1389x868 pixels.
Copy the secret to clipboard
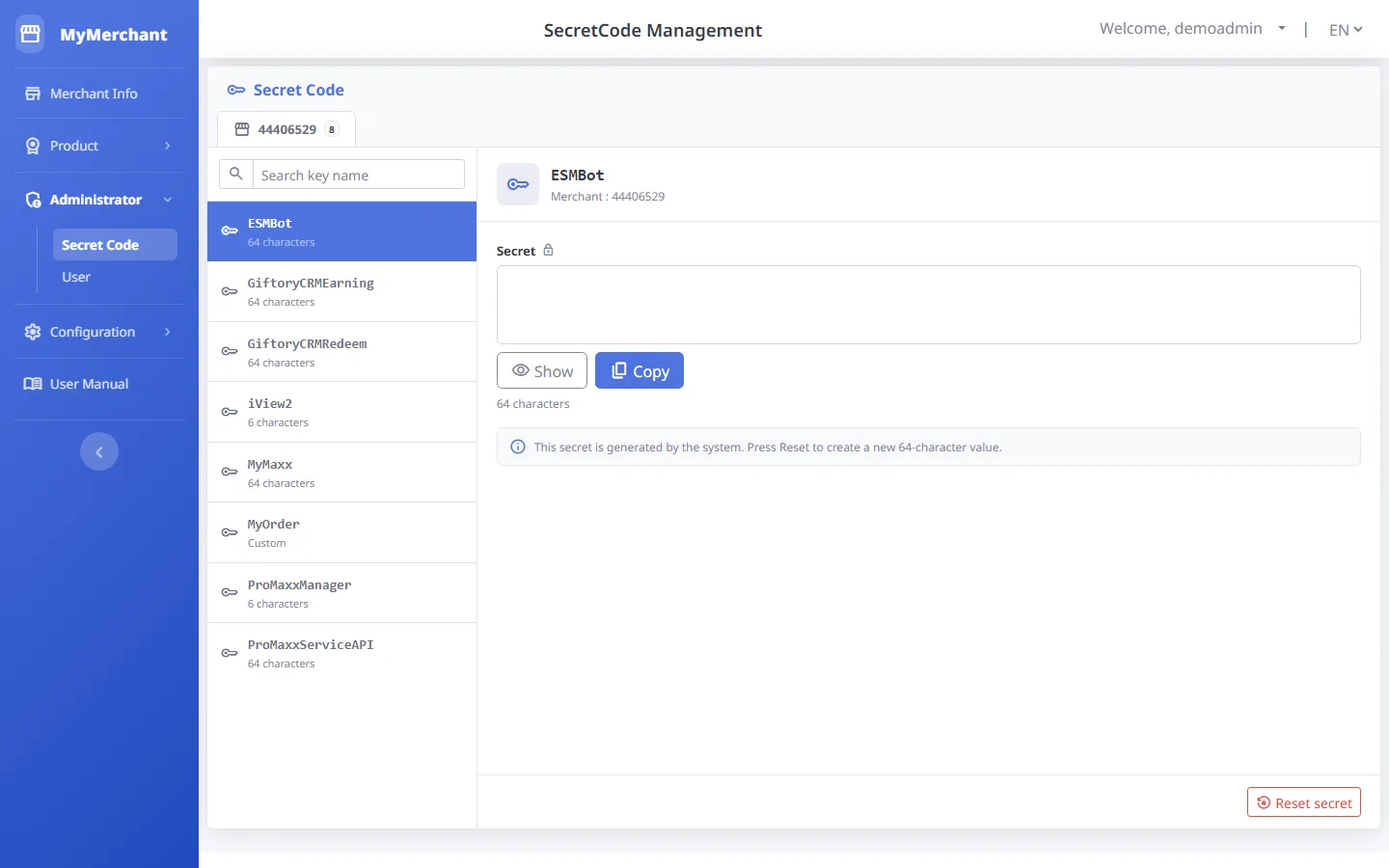click(640, 370)
